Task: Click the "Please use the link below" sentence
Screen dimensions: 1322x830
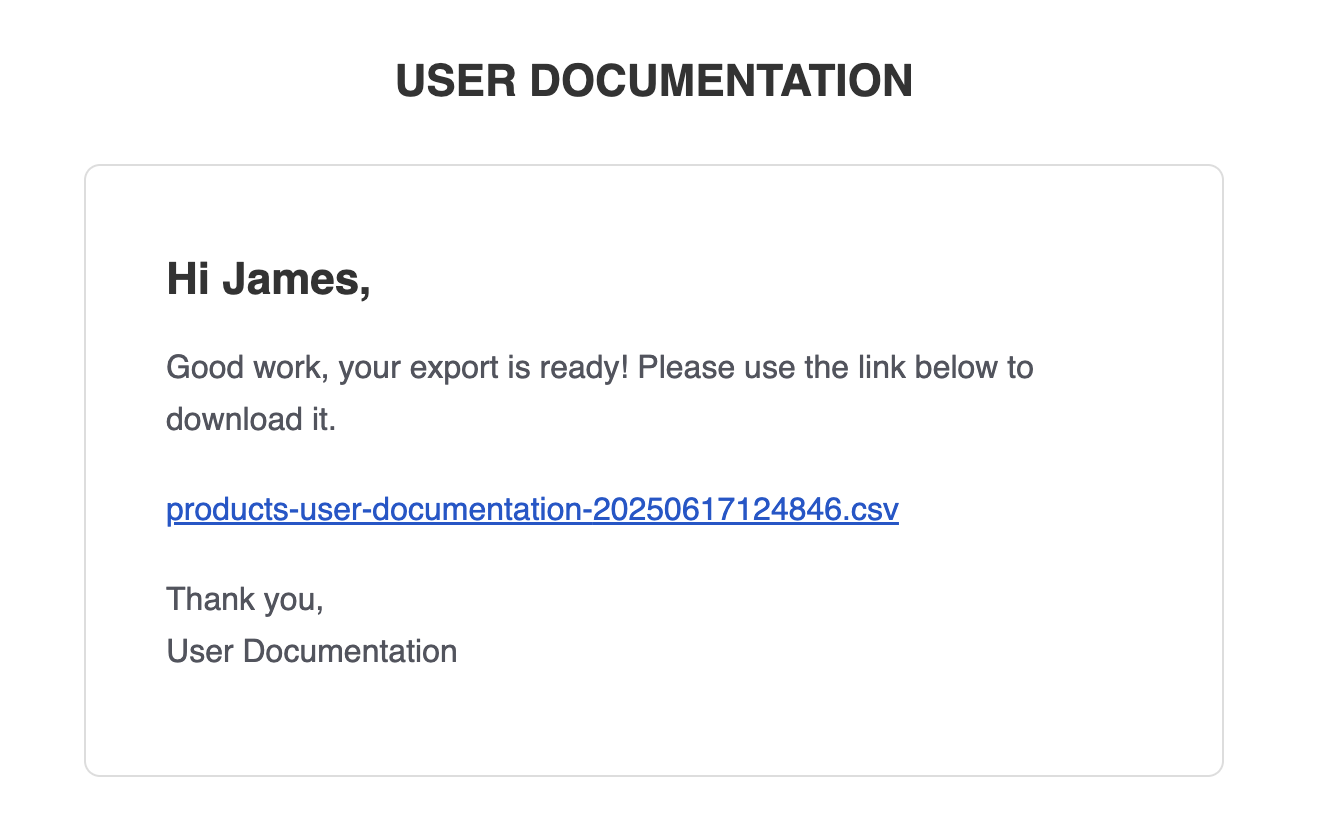Action: 835,368
